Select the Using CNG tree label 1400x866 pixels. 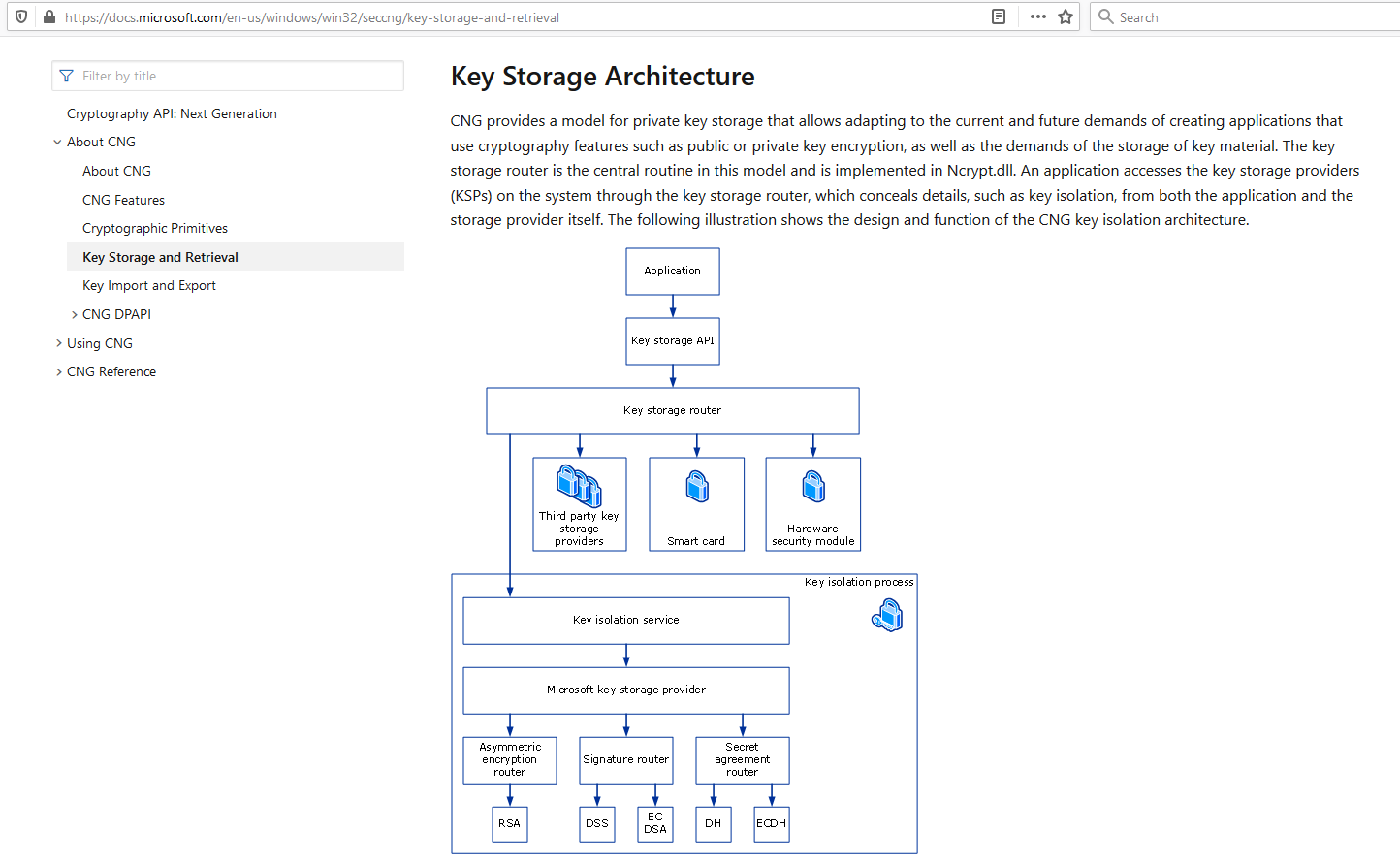coord(100,343)
